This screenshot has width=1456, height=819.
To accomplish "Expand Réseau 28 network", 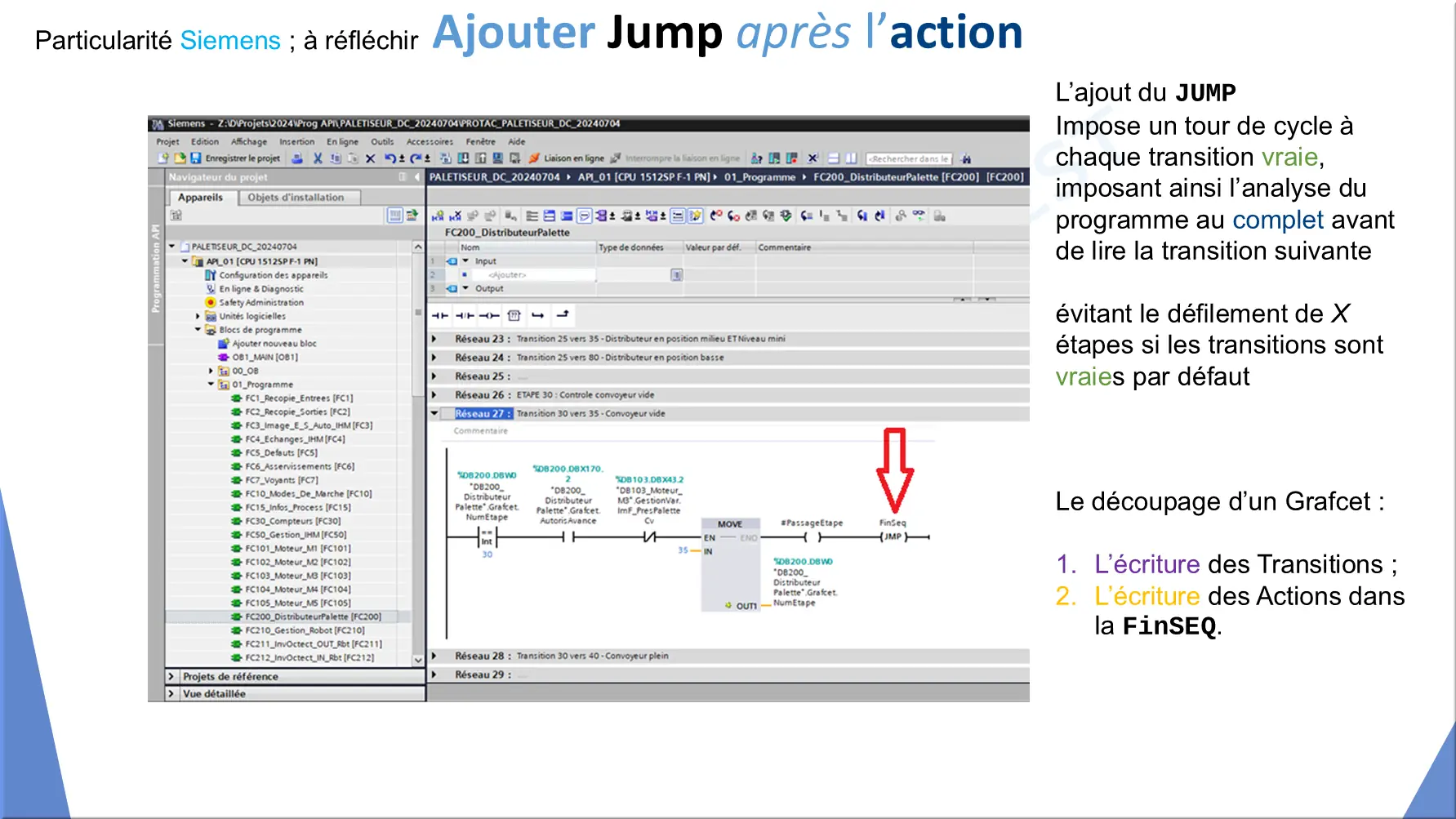I will pyautogui.click(x=434, y=656).
